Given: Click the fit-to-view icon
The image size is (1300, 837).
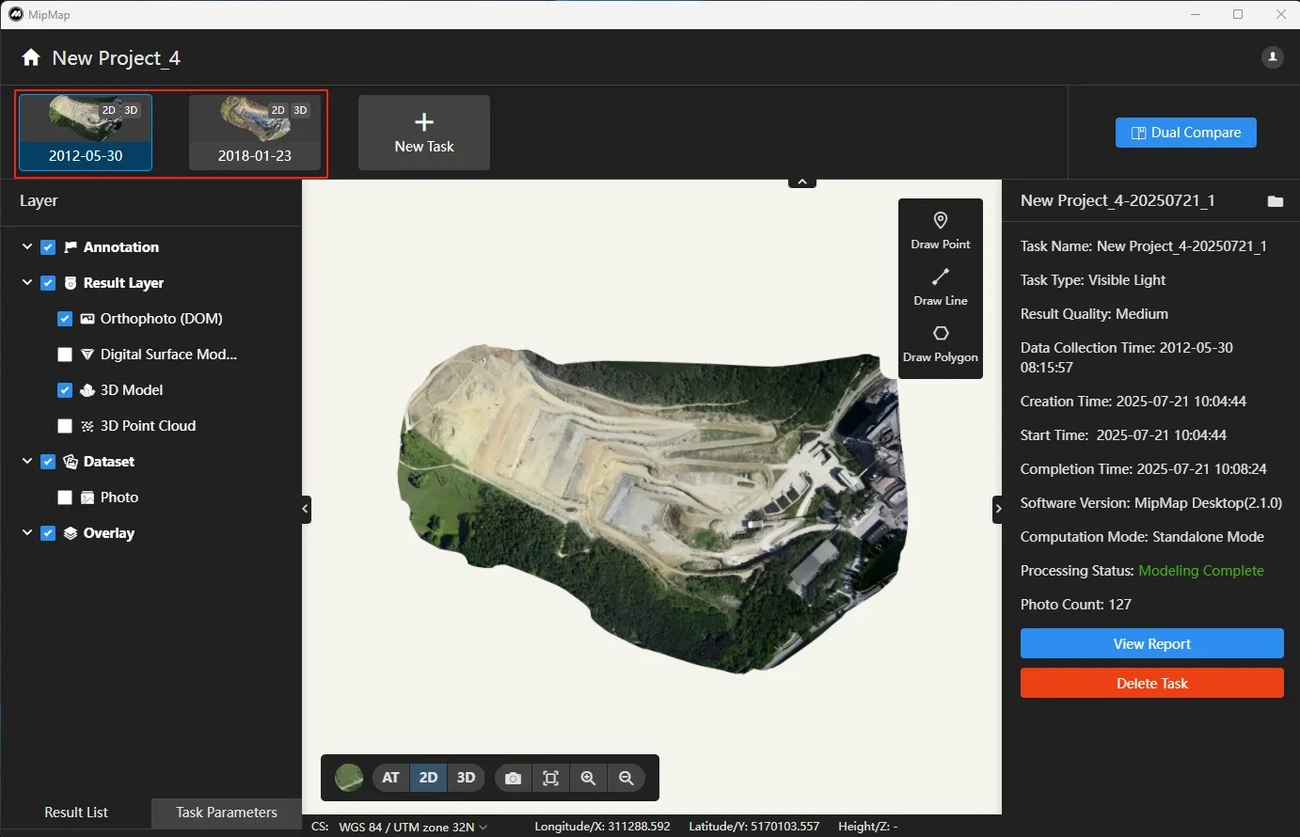Looking at the screenshot, I should pyautogui.click(x=550, y=778).
